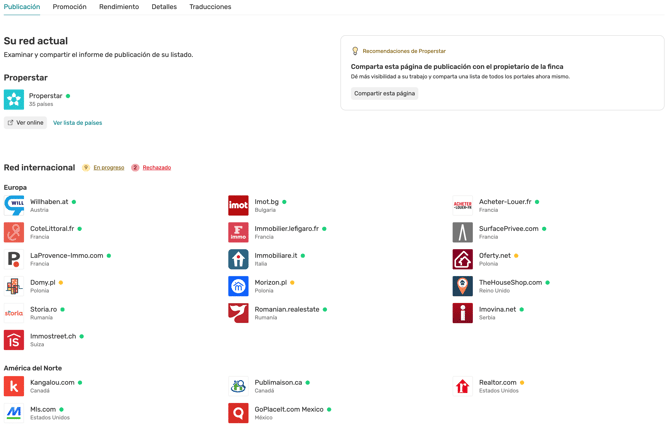Viewport: 670px width, 424px height.
Task: Open the Detalles tab
Action: [164, 7]
